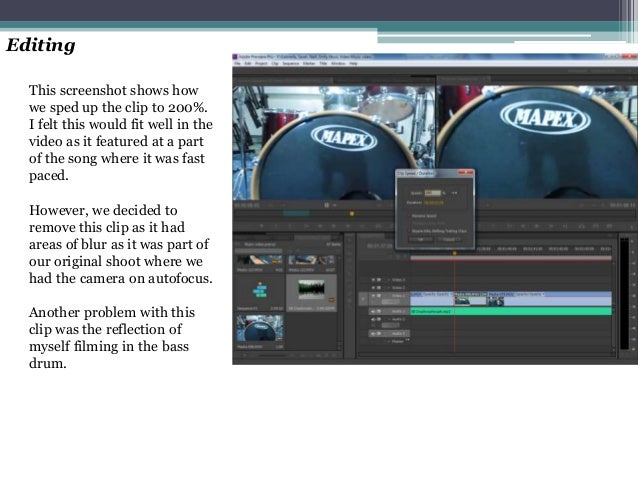Screen dimensions: 638x479
Task: Open the Project menu
Action: click(x=261, y=63)
